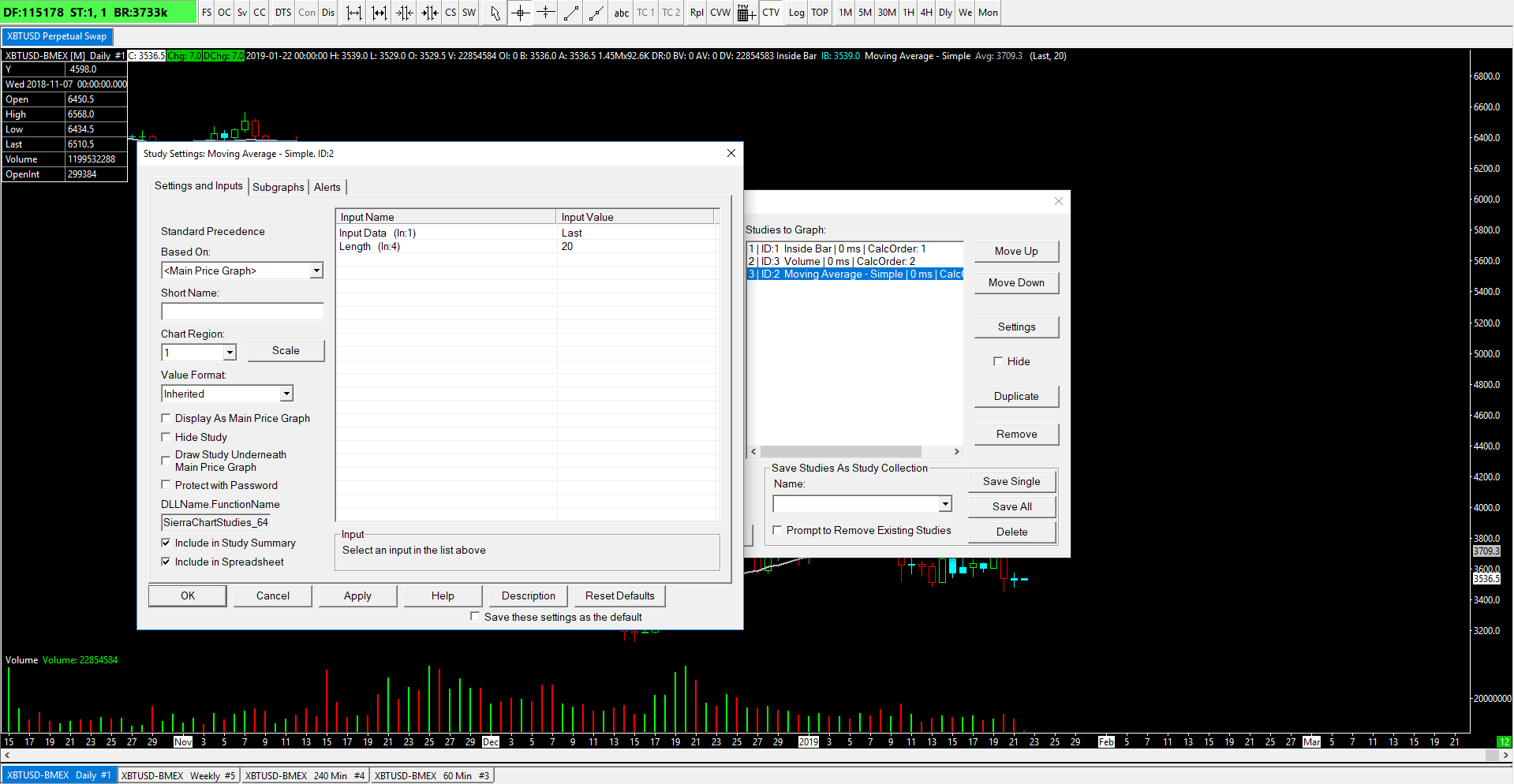Click the Duplicate study button

pyautogui.click(x=1016, y=397)
